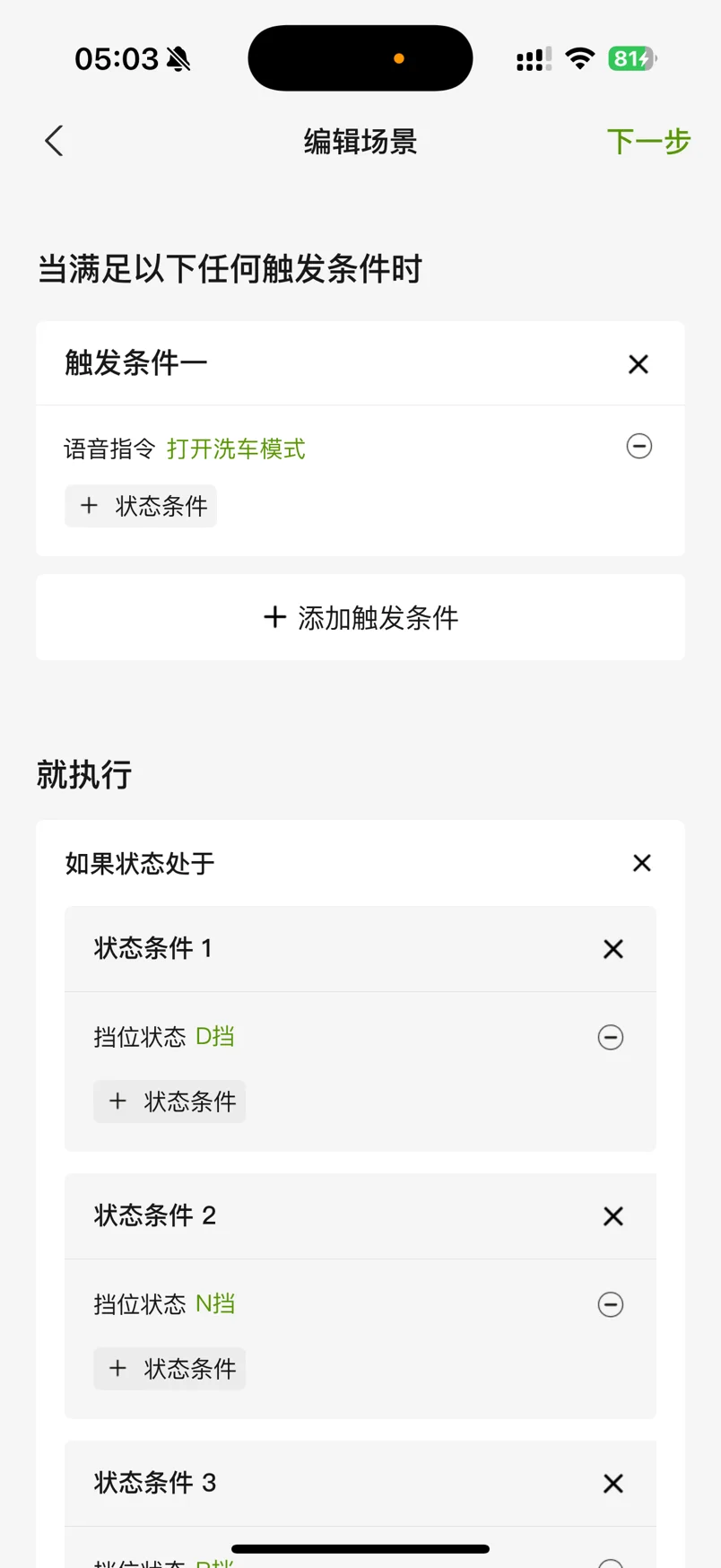Screen dimensions: 721x1568
Task: Add 状态条件 inside 状态条件 1
Action: coord(169,1102)
